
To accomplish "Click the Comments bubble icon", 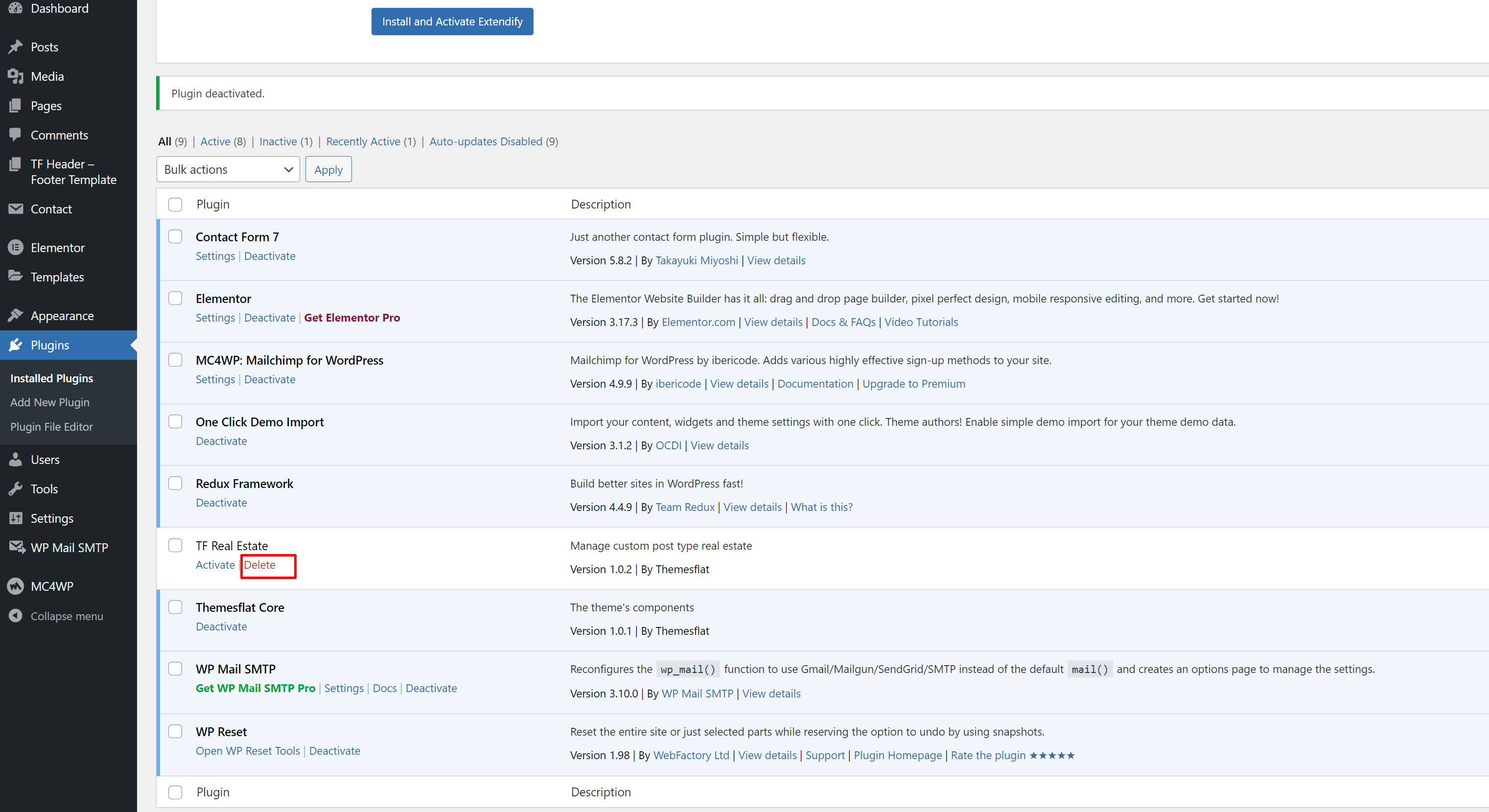I will click(16, 135).
